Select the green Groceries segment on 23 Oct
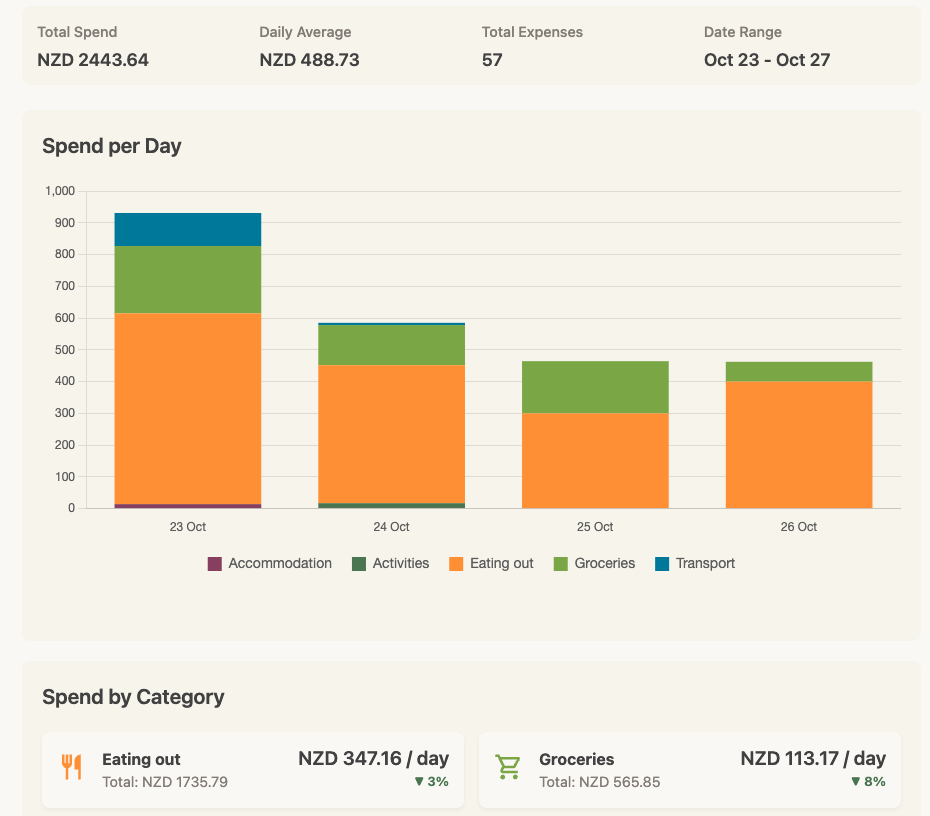 pyautogui.click(x=188, y=280)
